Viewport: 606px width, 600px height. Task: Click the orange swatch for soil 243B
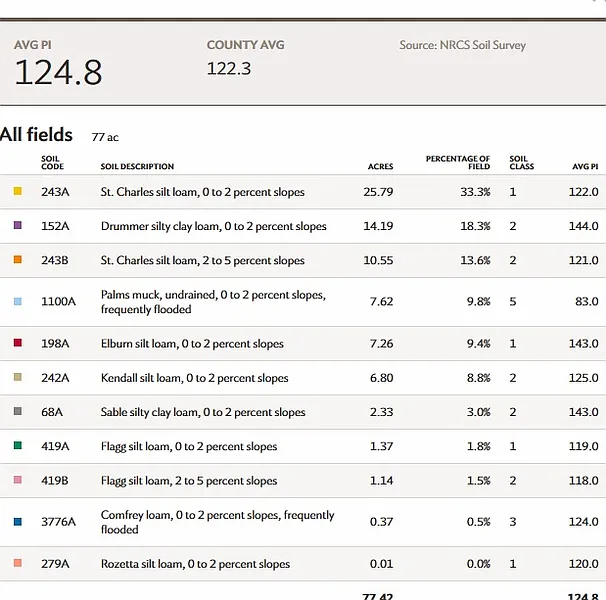[17, 260]
